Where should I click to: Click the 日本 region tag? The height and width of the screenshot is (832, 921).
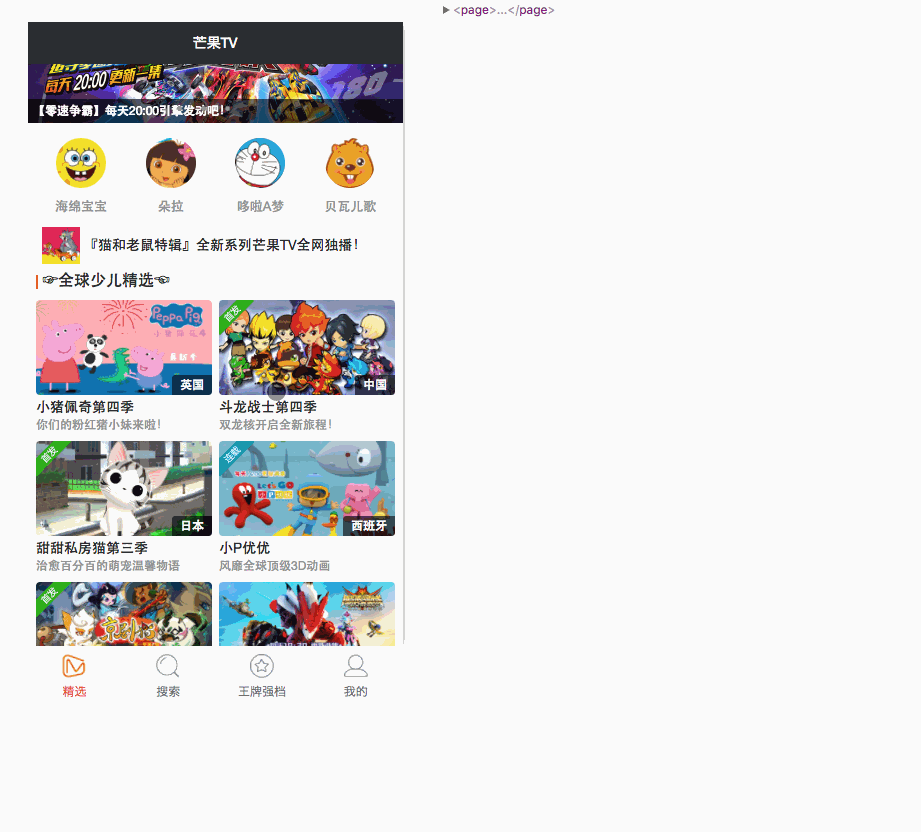(192, 526)
